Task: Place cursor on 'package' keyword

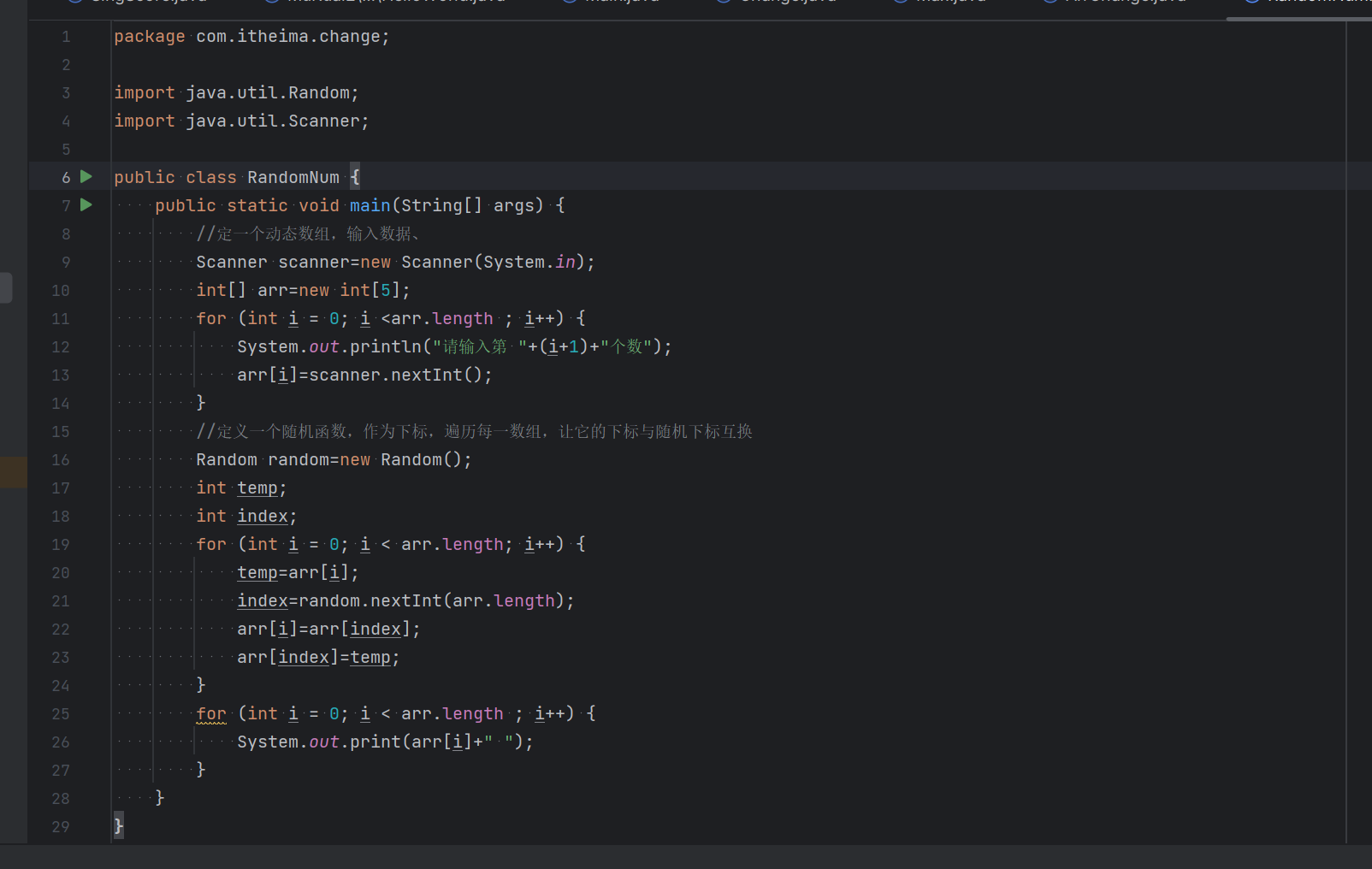Action: click(150, 37)
